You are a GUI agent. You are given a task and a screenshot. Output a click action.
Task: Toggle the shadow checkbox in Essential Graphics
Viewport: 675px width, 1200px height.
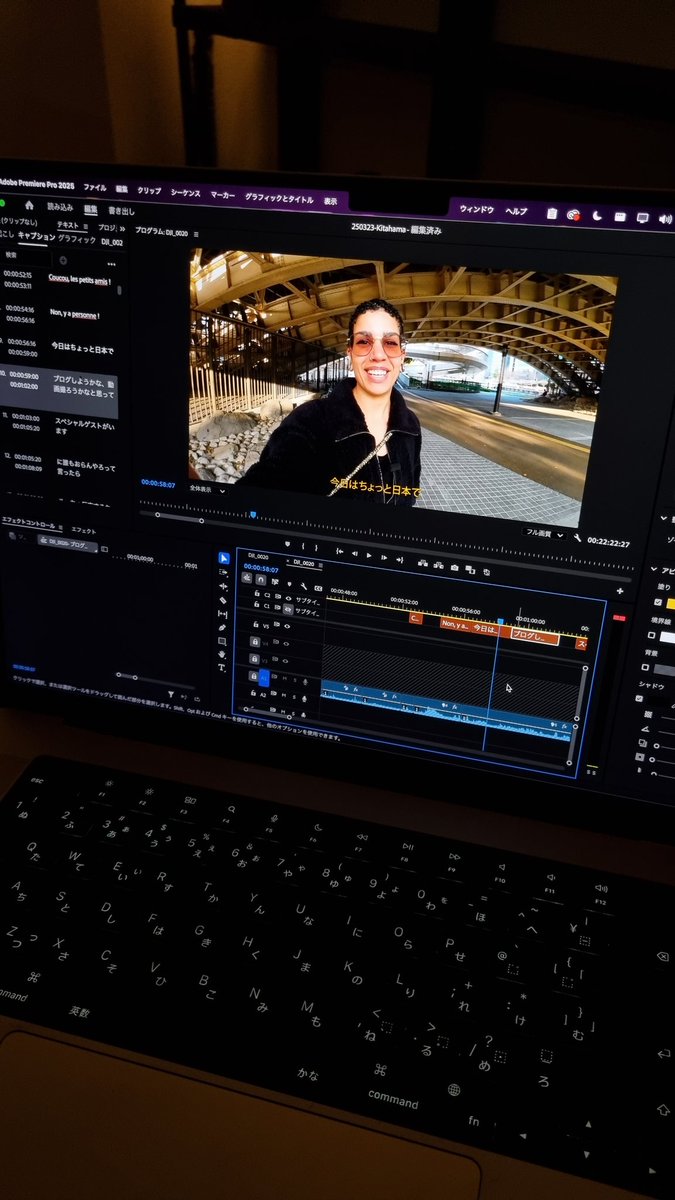tap(640, 698)
